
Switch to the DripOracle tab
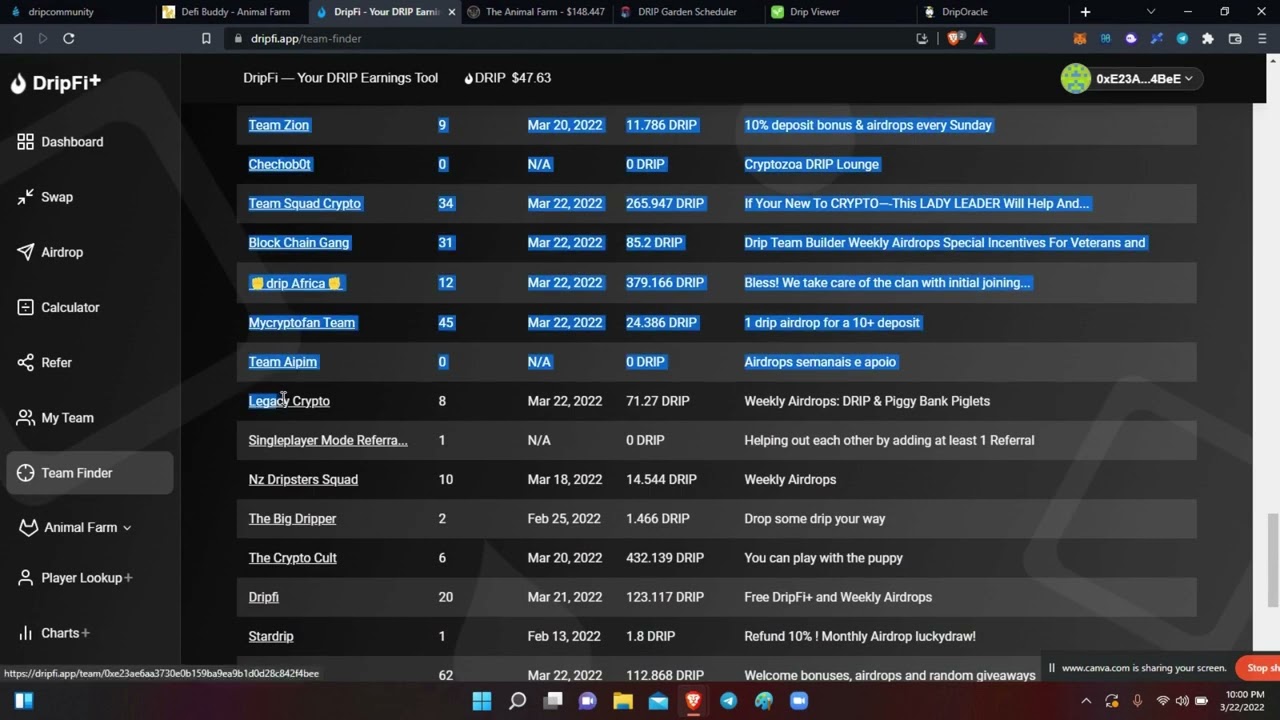click(991, 12)
